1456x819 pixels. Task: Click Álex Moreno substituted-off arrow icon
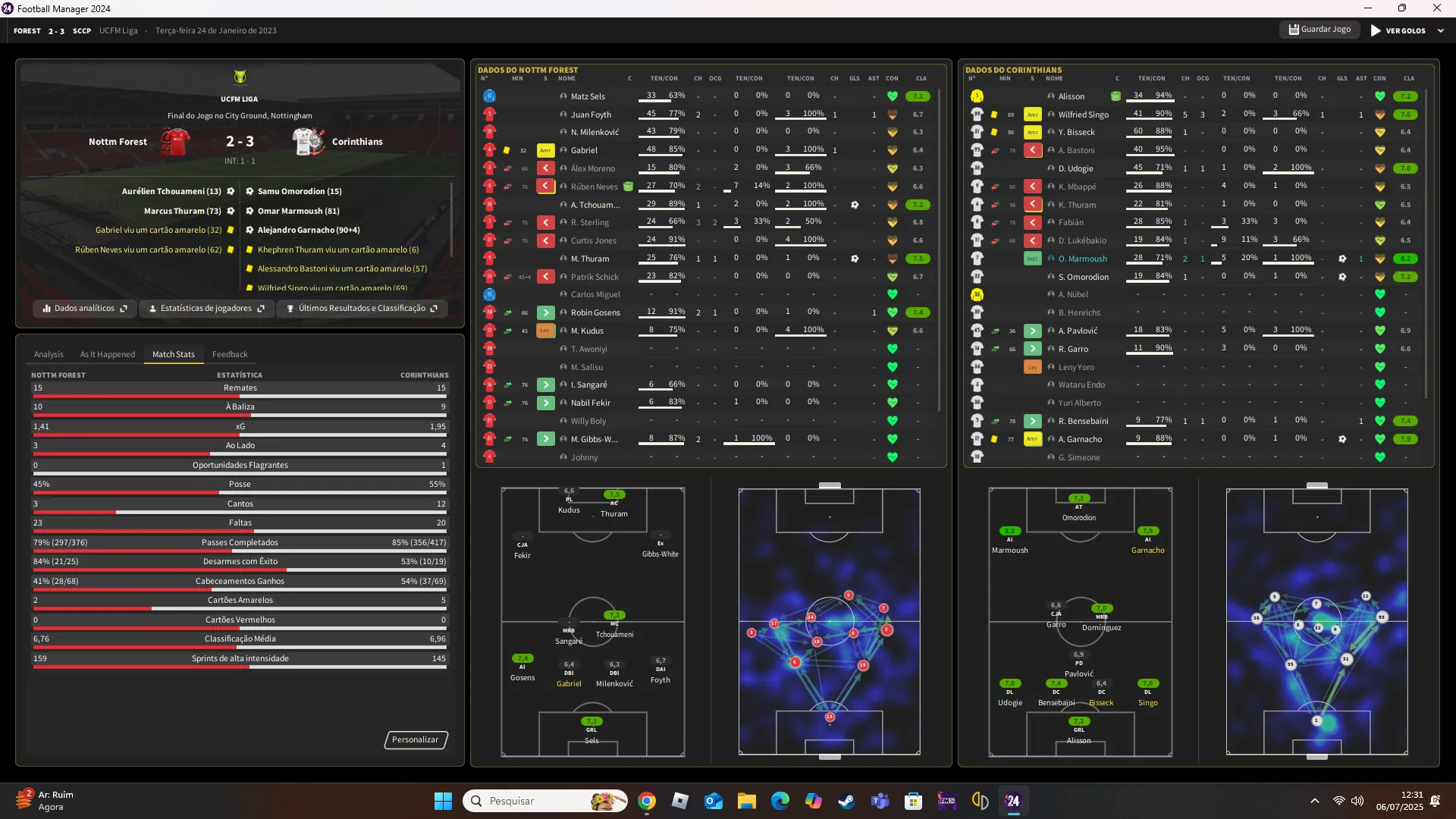pyautogui.click(x=545, y=168)
